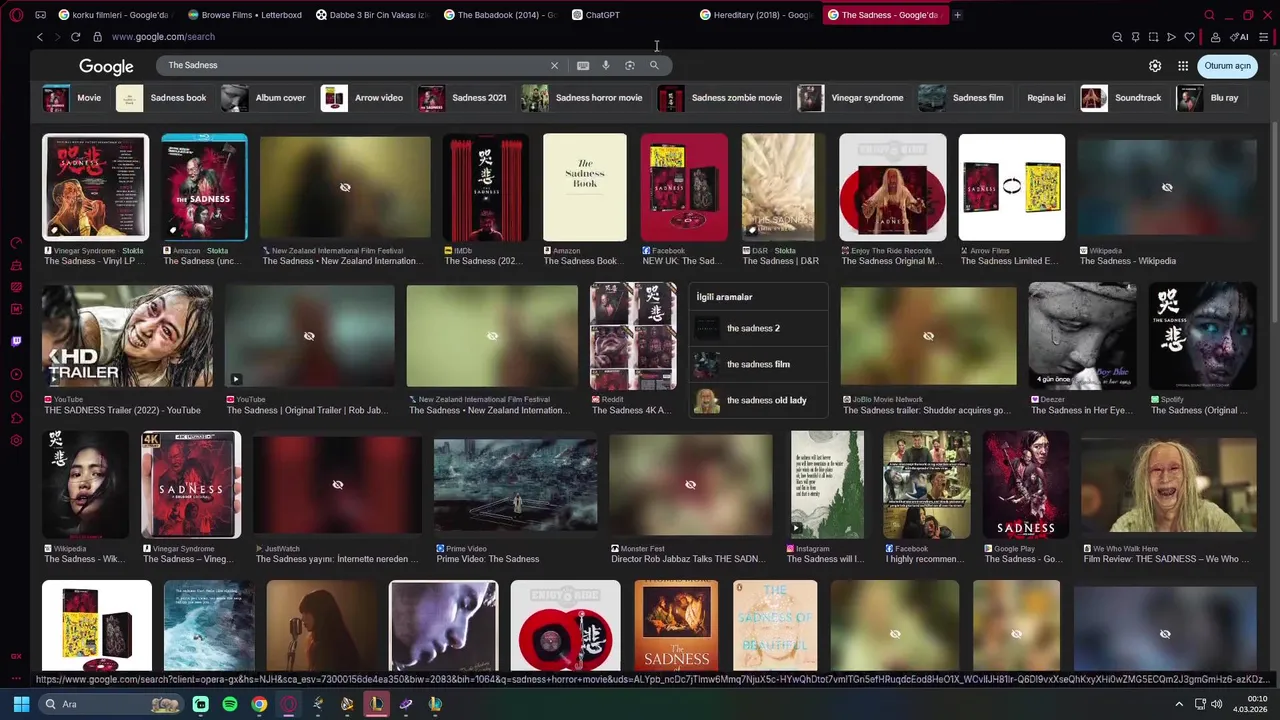
Task: Filter results by Sadness book chip
Action: click(162, 98)
